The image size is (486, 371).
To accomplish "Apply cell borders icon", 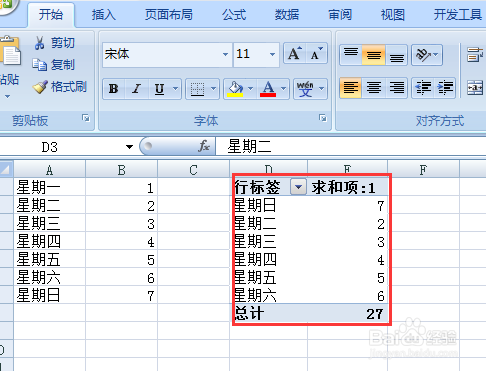I will pos(197,89).
